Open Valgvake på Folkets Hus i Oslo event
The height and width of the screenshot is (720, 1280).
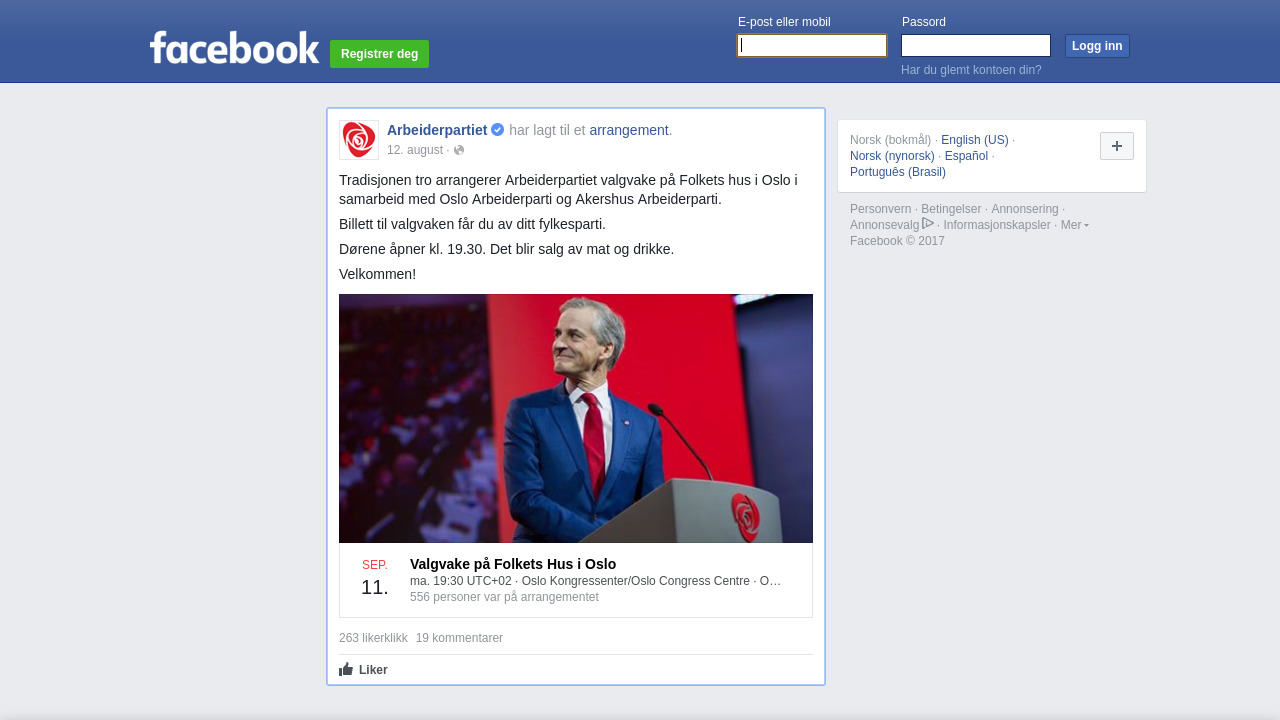pyautogui.click(x=513, y=564)
